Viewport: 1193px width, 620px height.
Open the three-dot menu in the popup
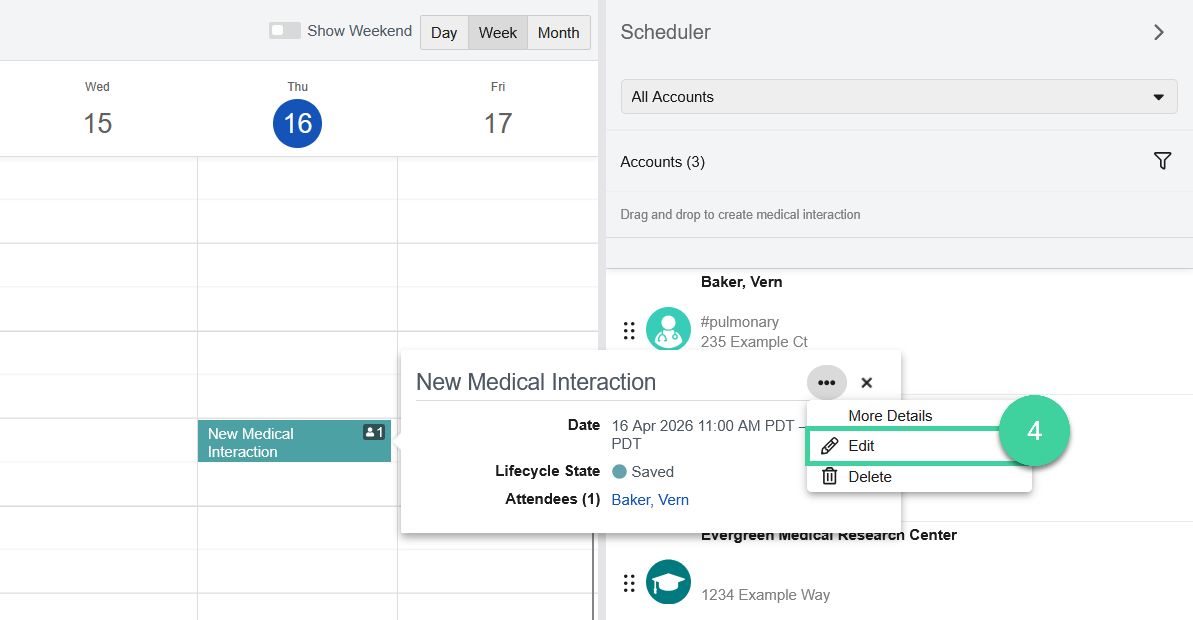[x=826, y=382]
